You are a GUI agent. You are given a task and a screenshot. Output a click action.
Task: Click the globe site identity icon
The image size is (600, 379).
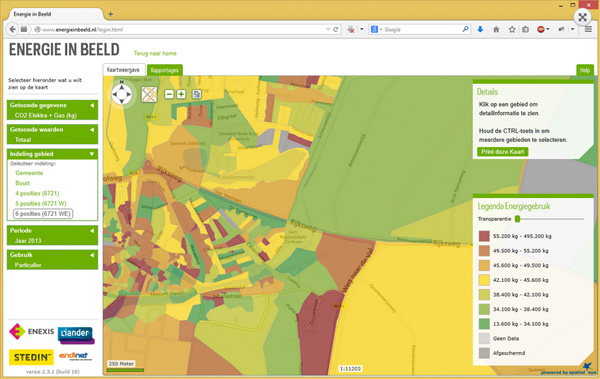point(37,29)
